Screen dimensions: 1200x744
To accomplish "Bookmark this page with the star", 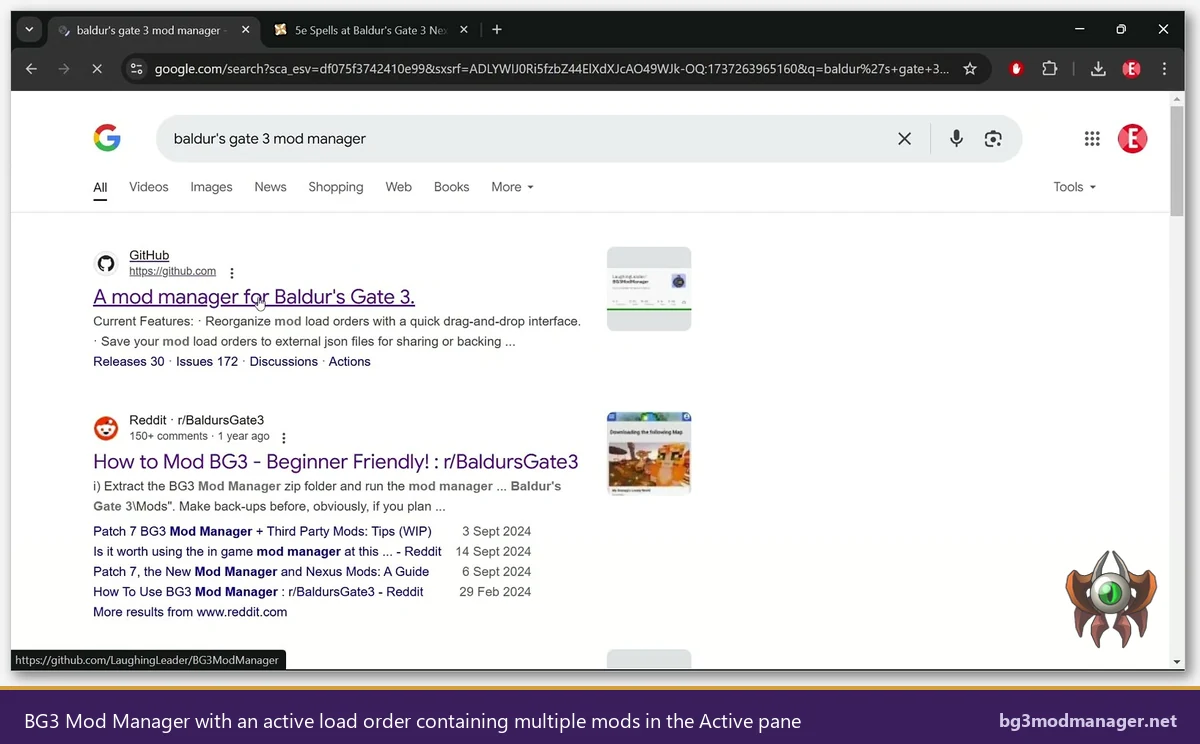I will [969, 69].
